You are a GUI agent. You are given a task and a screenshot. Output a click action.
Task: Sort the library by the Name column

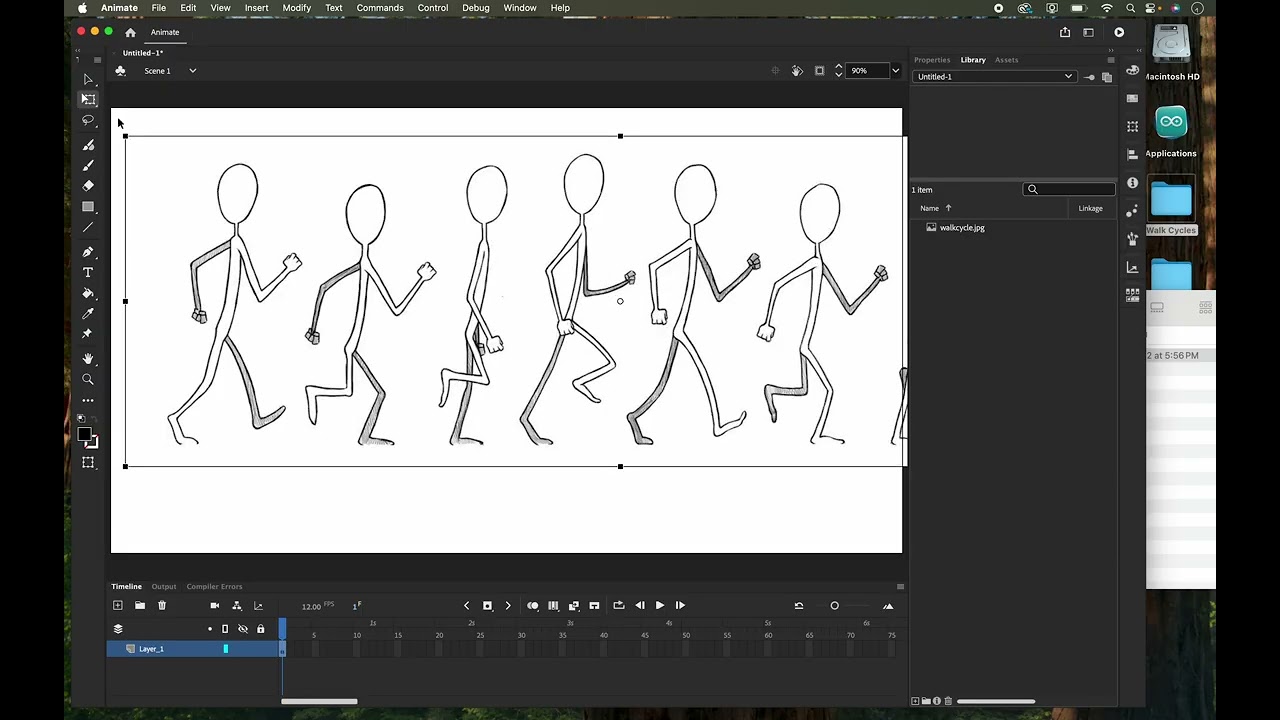930,208
